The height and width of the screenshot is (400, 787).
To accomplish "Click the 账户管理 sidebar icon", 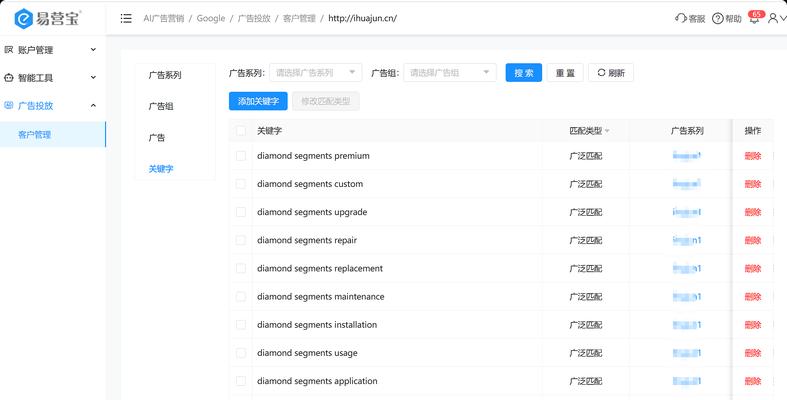I will (x=9, y=50).
